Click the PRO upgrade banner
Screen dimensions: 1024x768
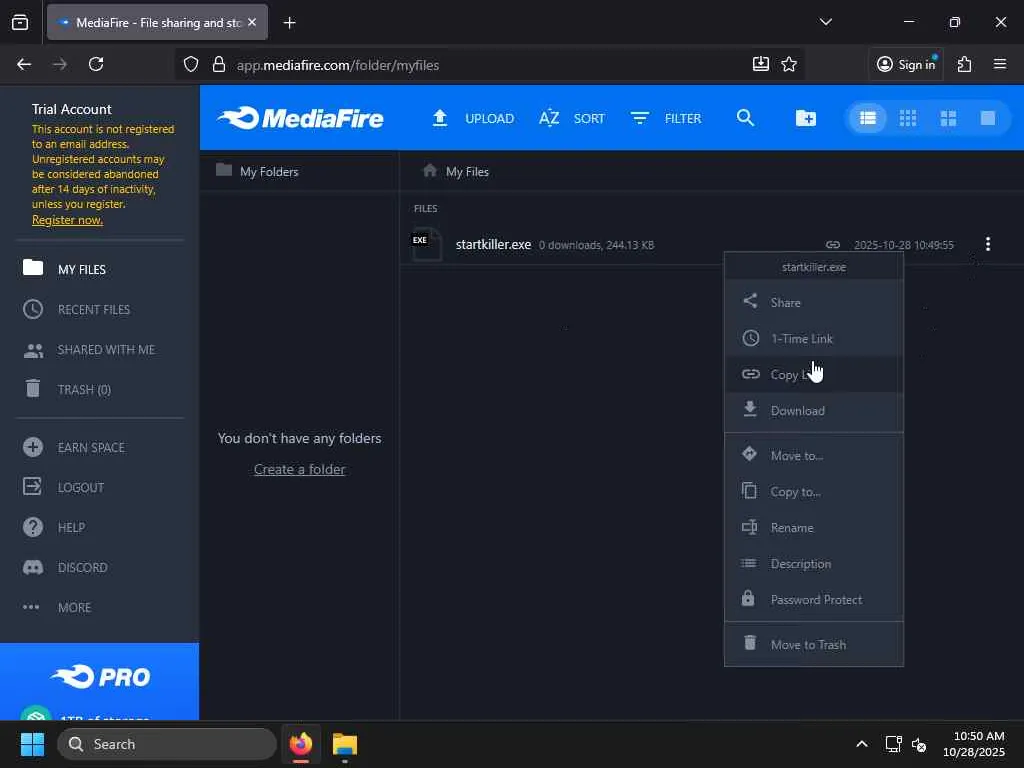pyautogui.click(x=99, y=681)
